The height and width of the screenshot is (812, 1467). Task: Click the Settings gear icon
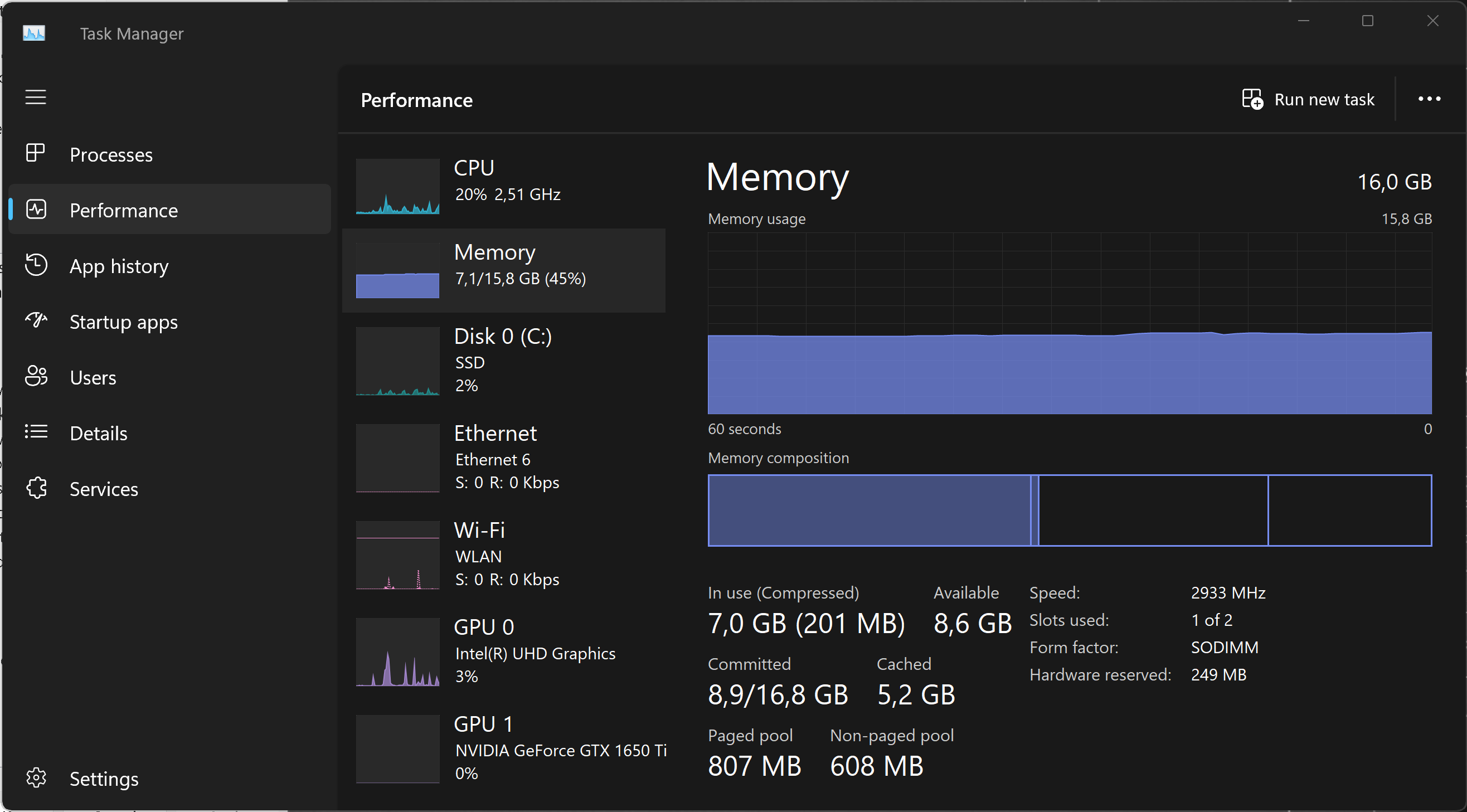tap(36, 778)
